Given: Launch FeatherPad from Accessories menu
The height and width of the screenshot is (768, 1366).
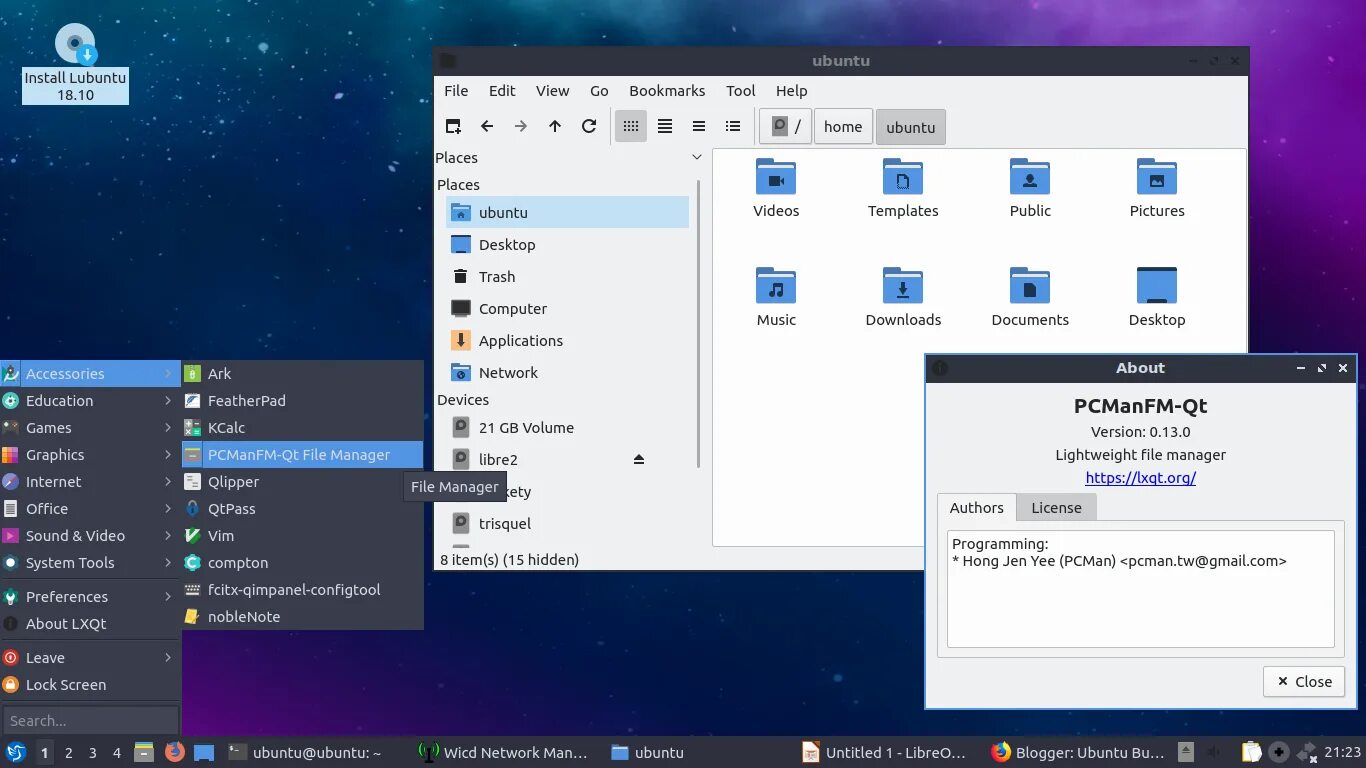Looking at the screenshot, I should click(x=302, y=400).
